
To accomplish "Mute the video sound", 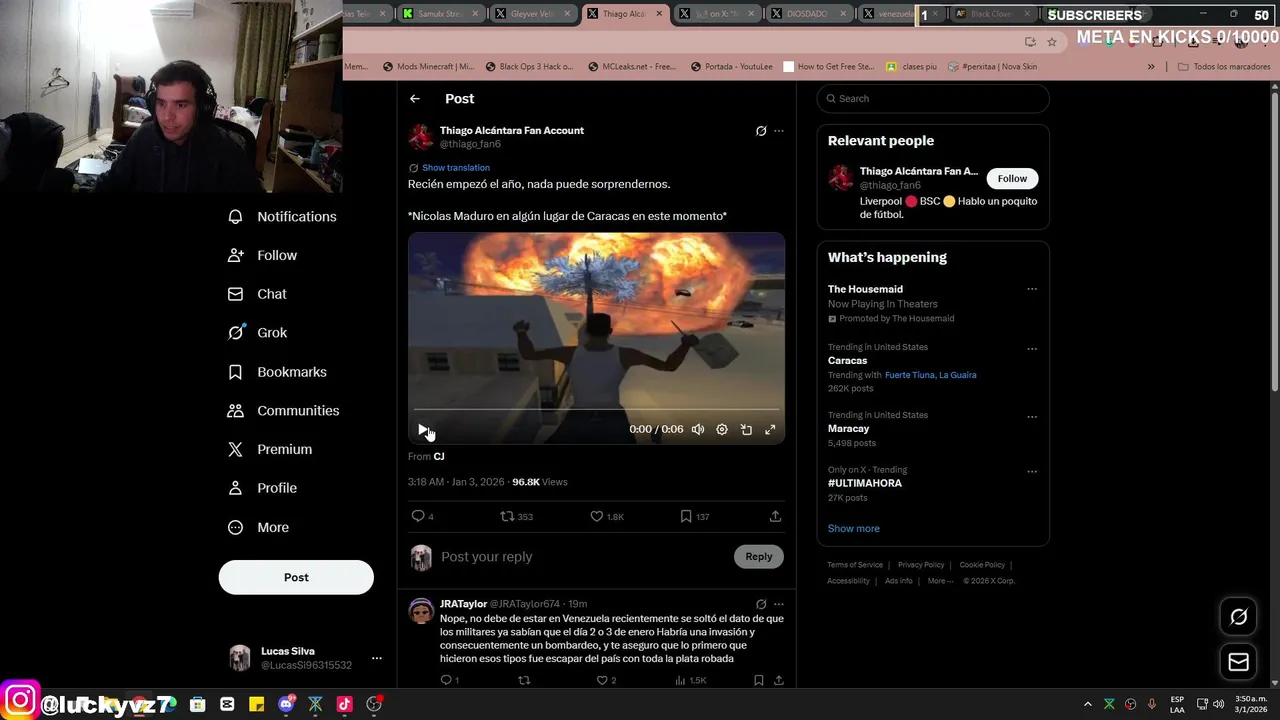I will [x=698, y=429].
